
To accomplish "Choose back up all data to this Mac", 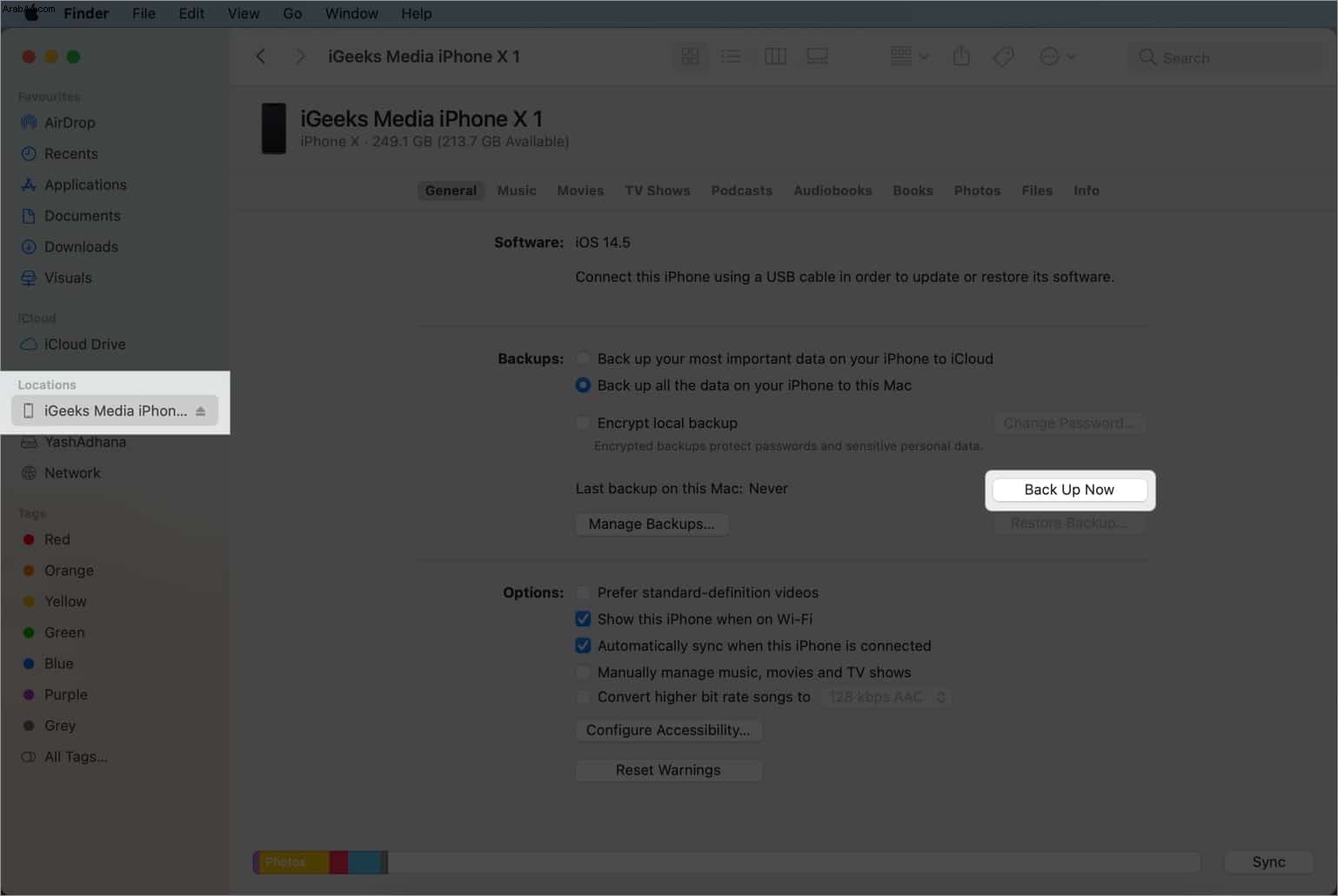I will click(x=583, y=385).
